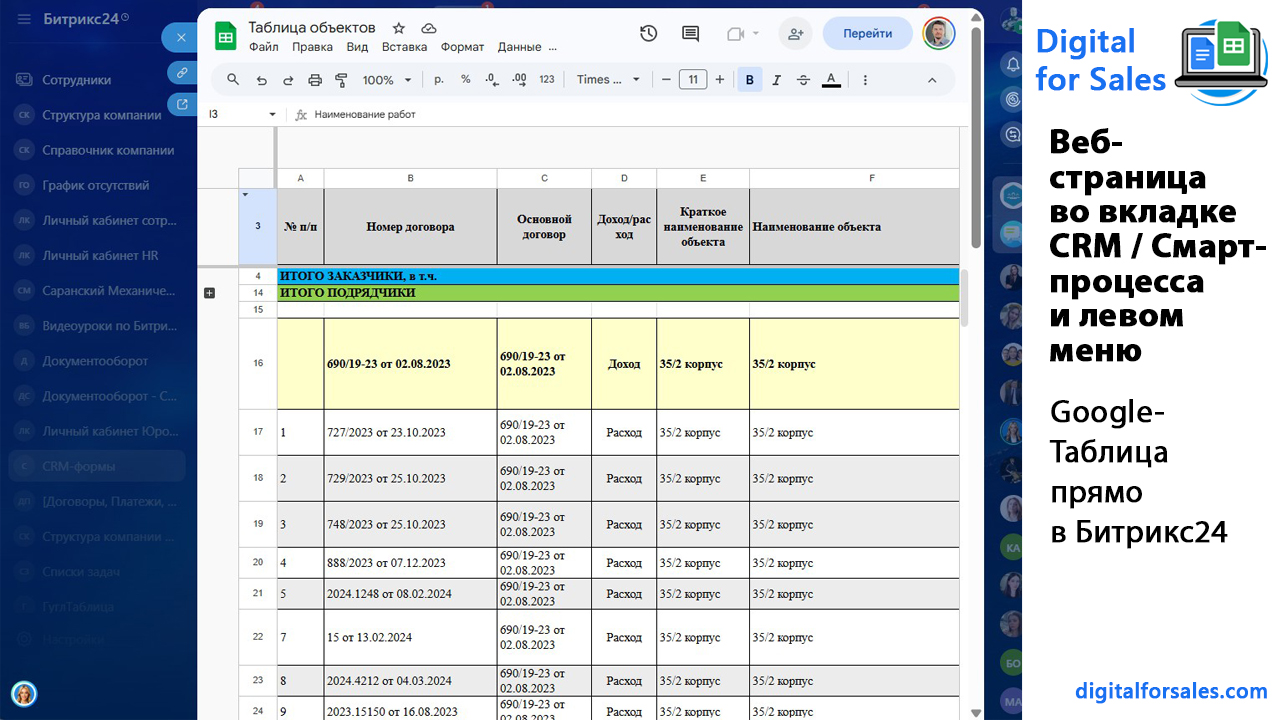Click the undo arrow in toolbar

coord(262,80)
